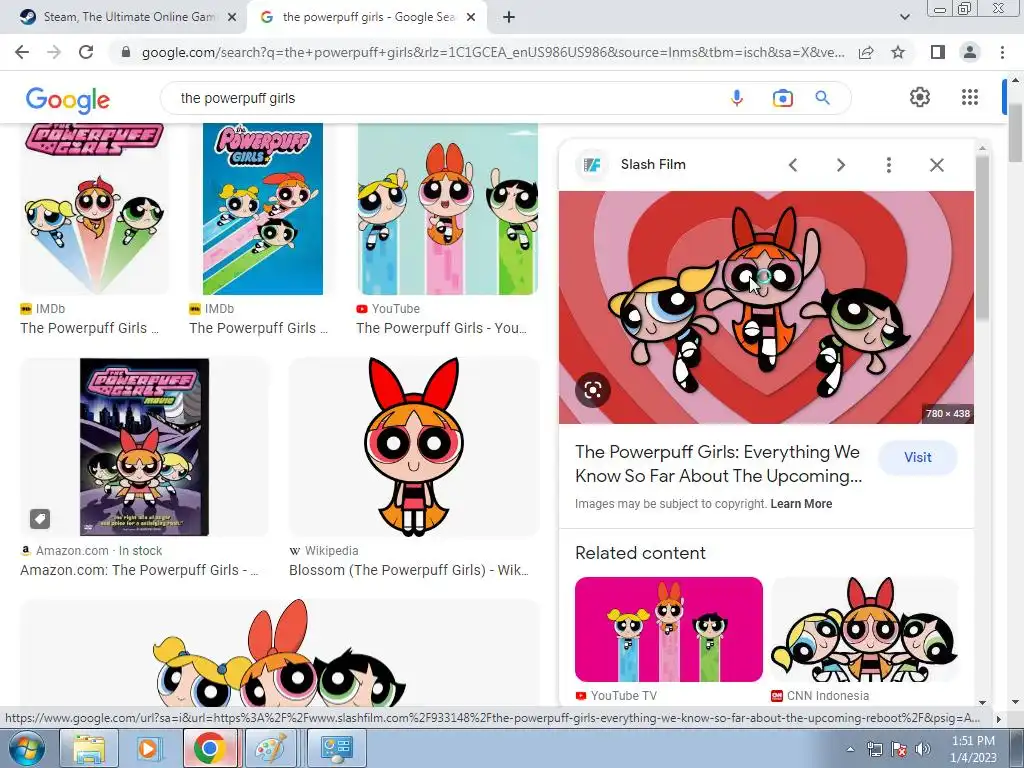Click the preview panel scrollbar down arrow
Viewport: 1024px width, 768px height.
pyautogui.click(x=982, y=703)
